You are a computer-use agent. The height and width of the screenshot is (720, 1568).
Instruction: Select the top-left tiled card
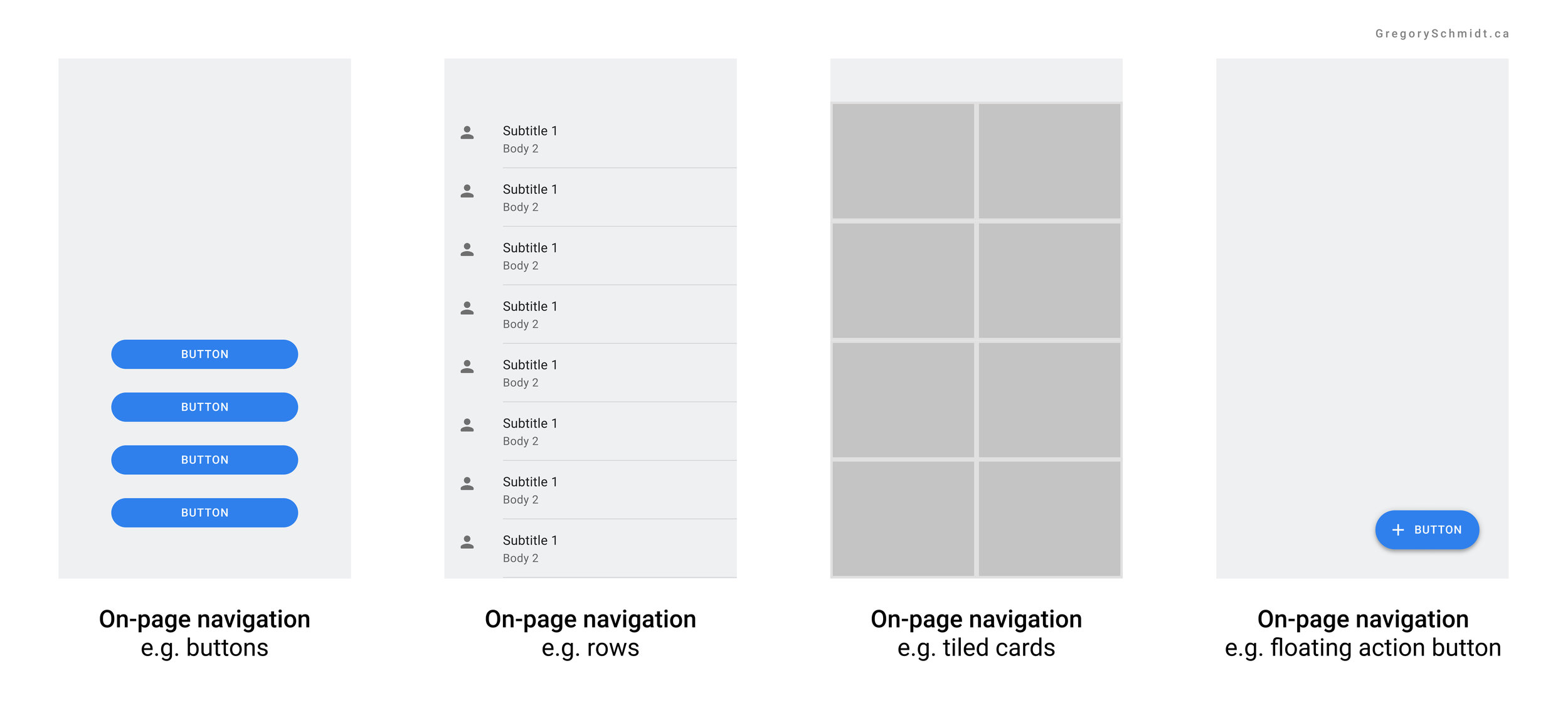903,161
